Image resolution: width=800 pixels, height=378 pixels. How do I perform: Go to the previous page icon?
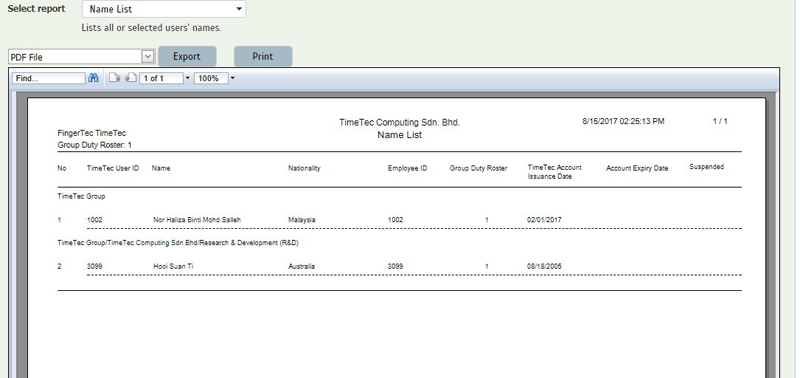(x=114, y=78)
